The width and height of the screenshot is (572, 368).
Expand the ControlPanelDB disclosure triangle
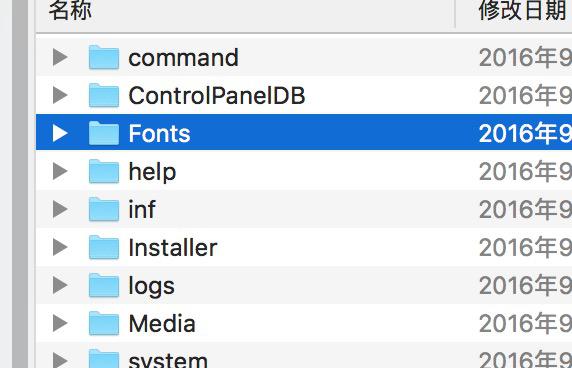tap(60, 95)
